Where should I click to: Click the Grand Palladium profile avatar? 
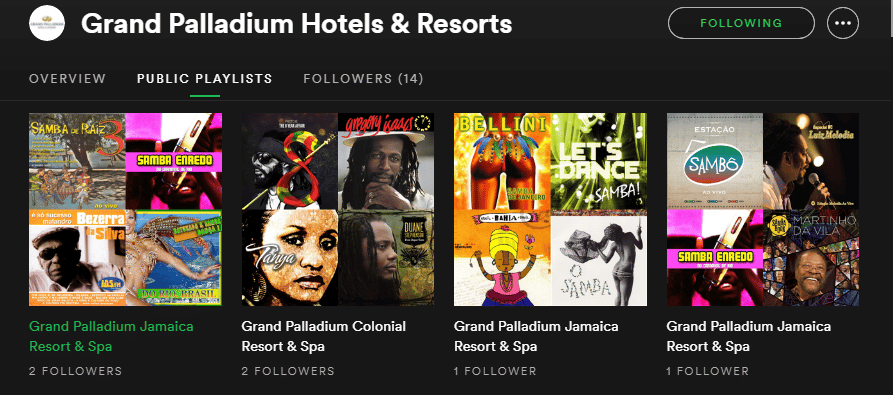coord(47,23)
